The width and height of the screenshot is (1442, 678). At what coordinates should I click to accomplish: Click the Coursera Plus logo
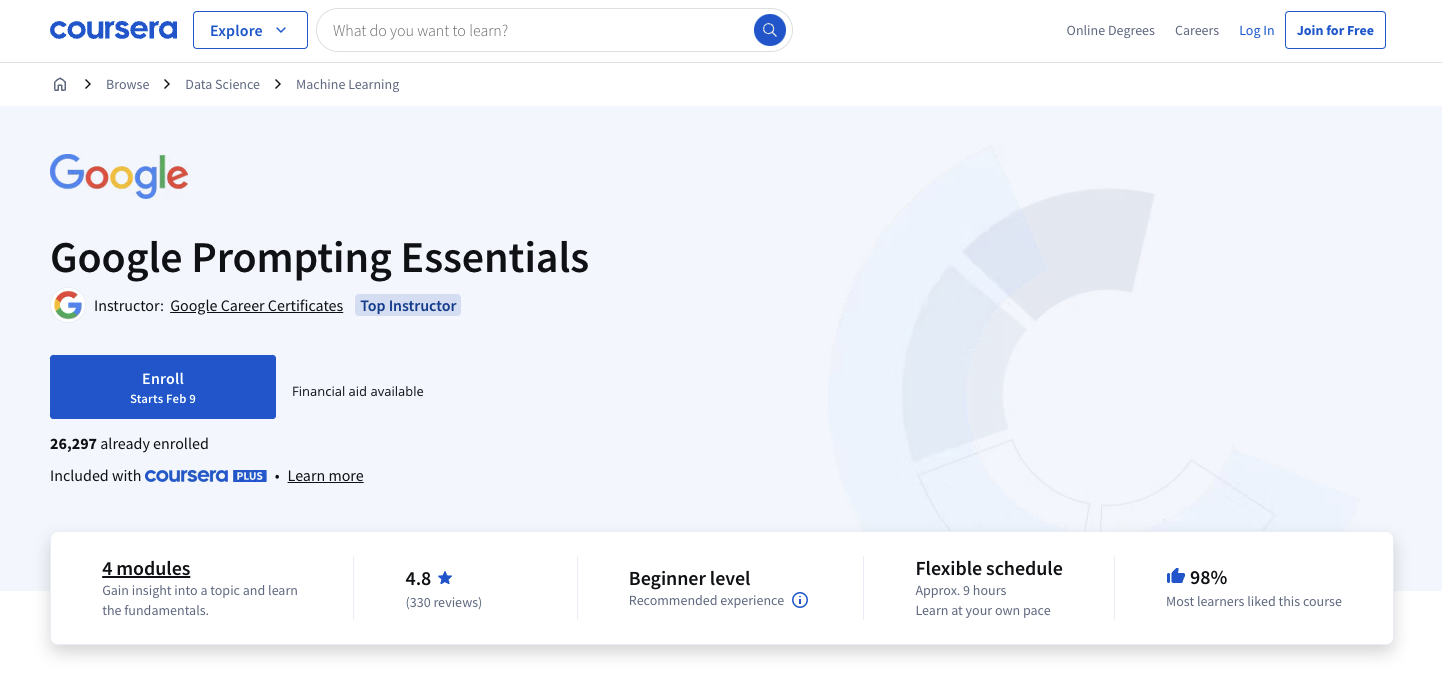click(x=205, y=475)
